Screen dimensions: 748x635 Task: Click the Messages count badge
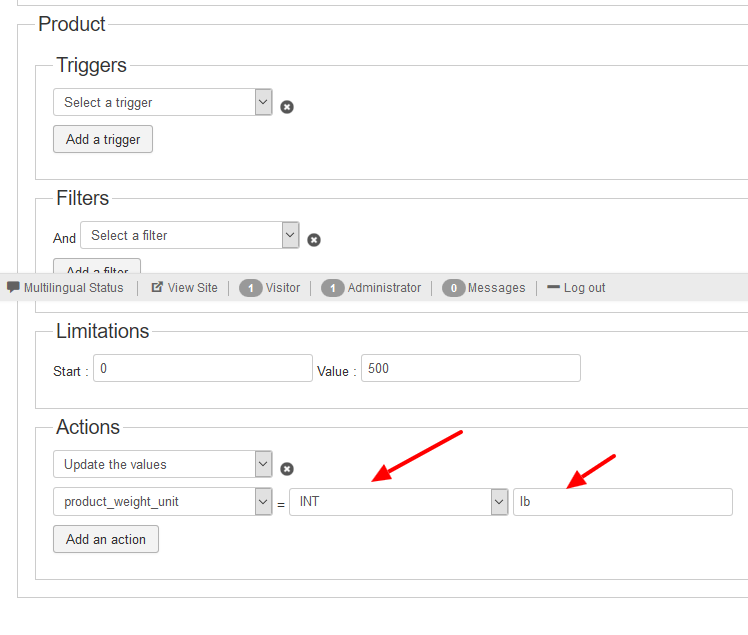[x=453, y=288]
